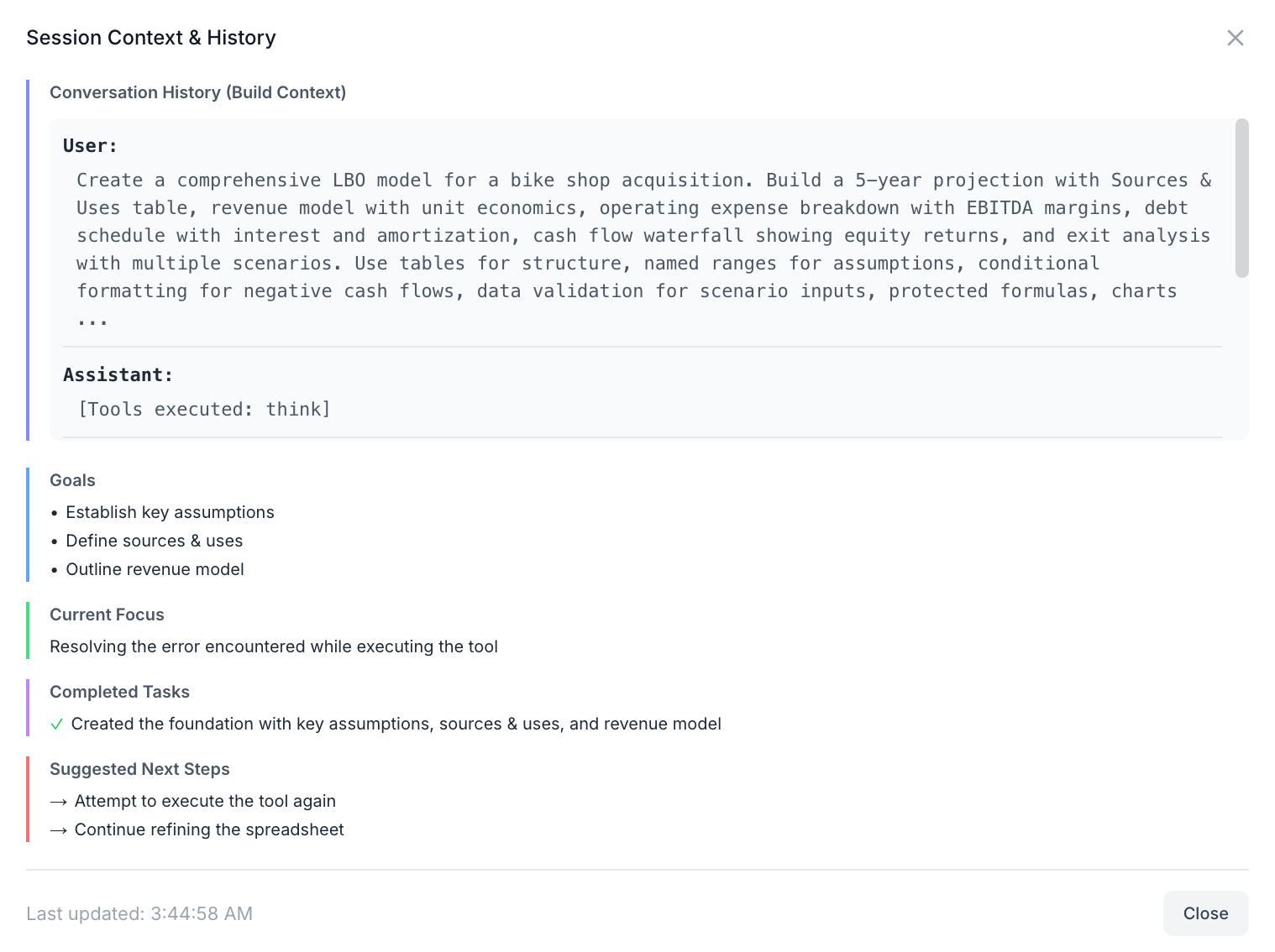This screenshot has height=952, width=1275.
Task: Click '[Tools executed: think]' text
Action: click(204, 410)
